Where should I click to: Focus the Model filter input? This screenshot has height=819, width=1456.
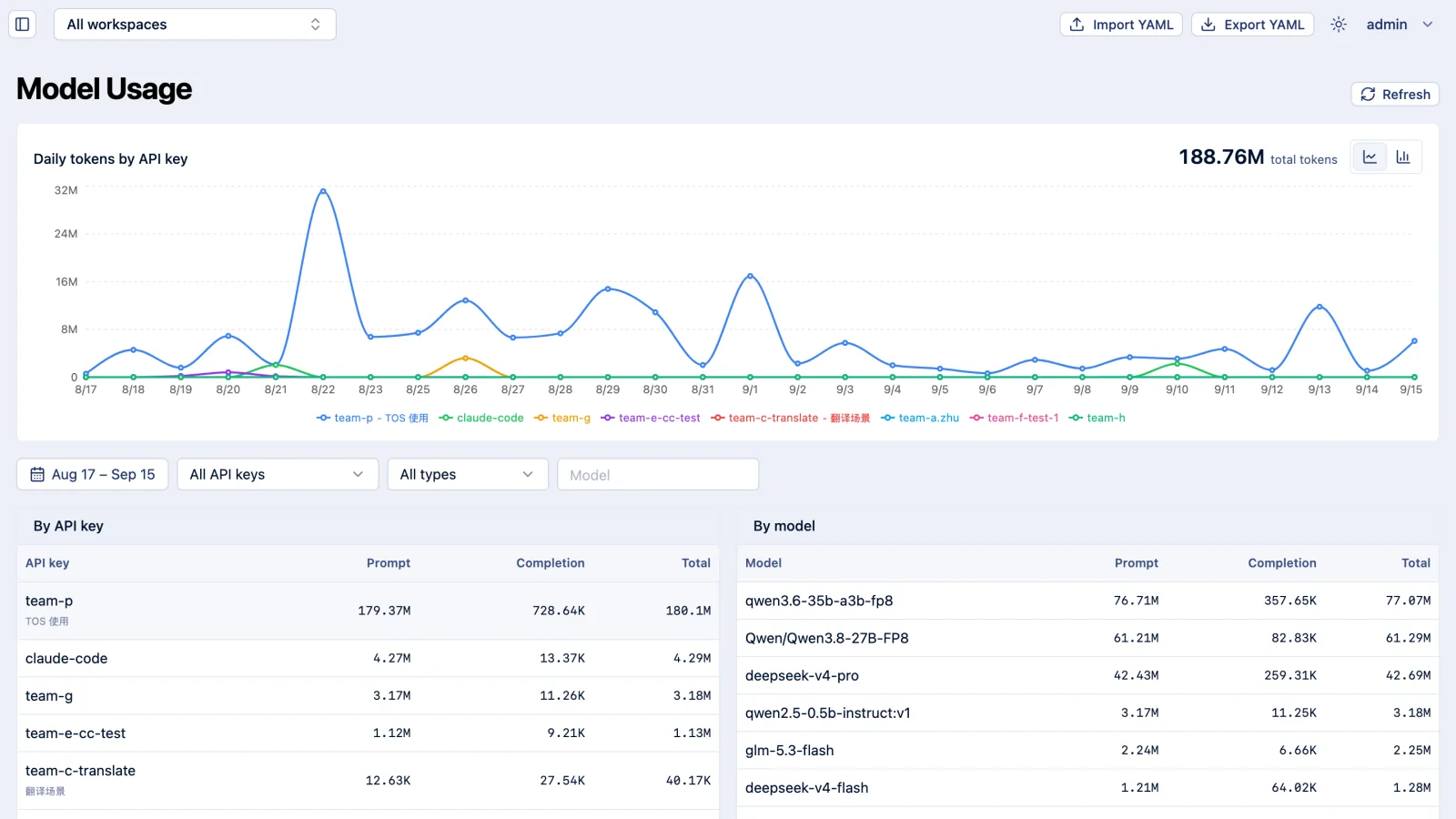tap(658, 474)
